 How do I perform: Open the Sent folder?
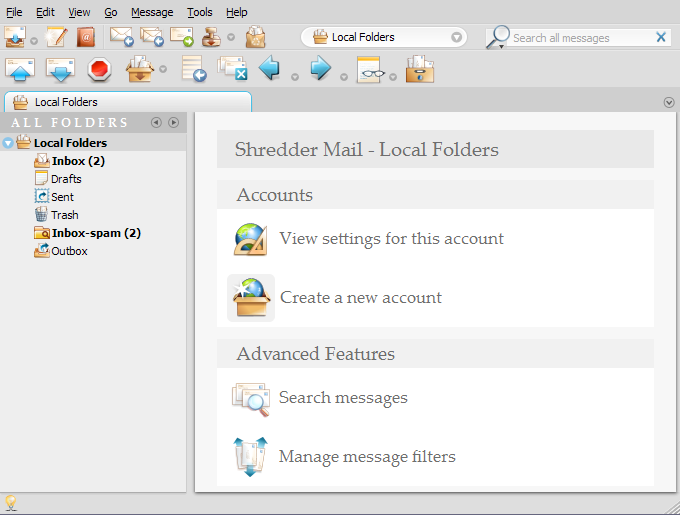pyautogui.click(x=62, y=197)
